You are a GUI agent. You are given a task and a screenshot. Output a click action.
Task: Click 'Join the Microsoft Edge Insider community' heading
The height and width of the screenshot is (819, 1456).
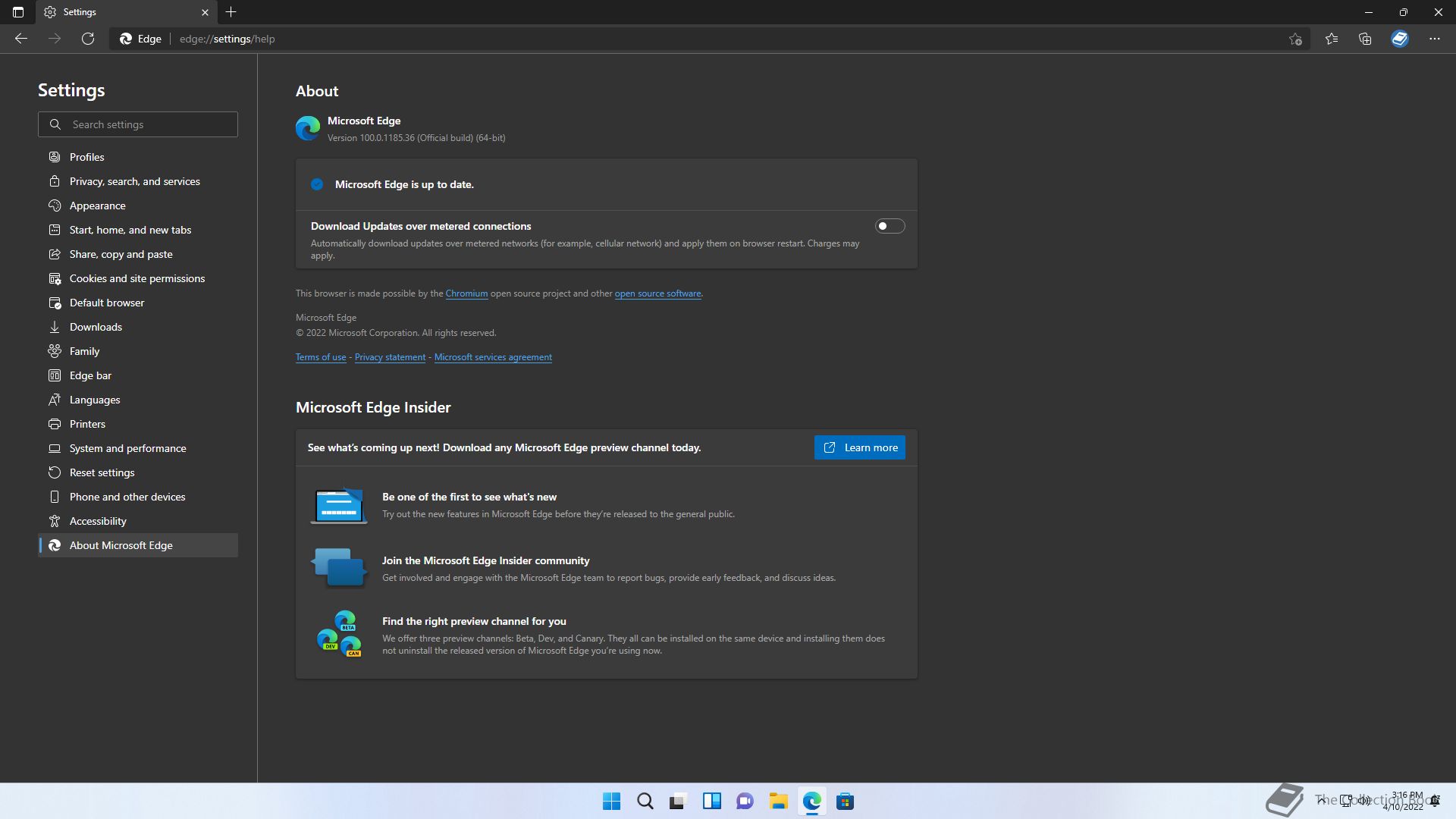tap(485, 560)
